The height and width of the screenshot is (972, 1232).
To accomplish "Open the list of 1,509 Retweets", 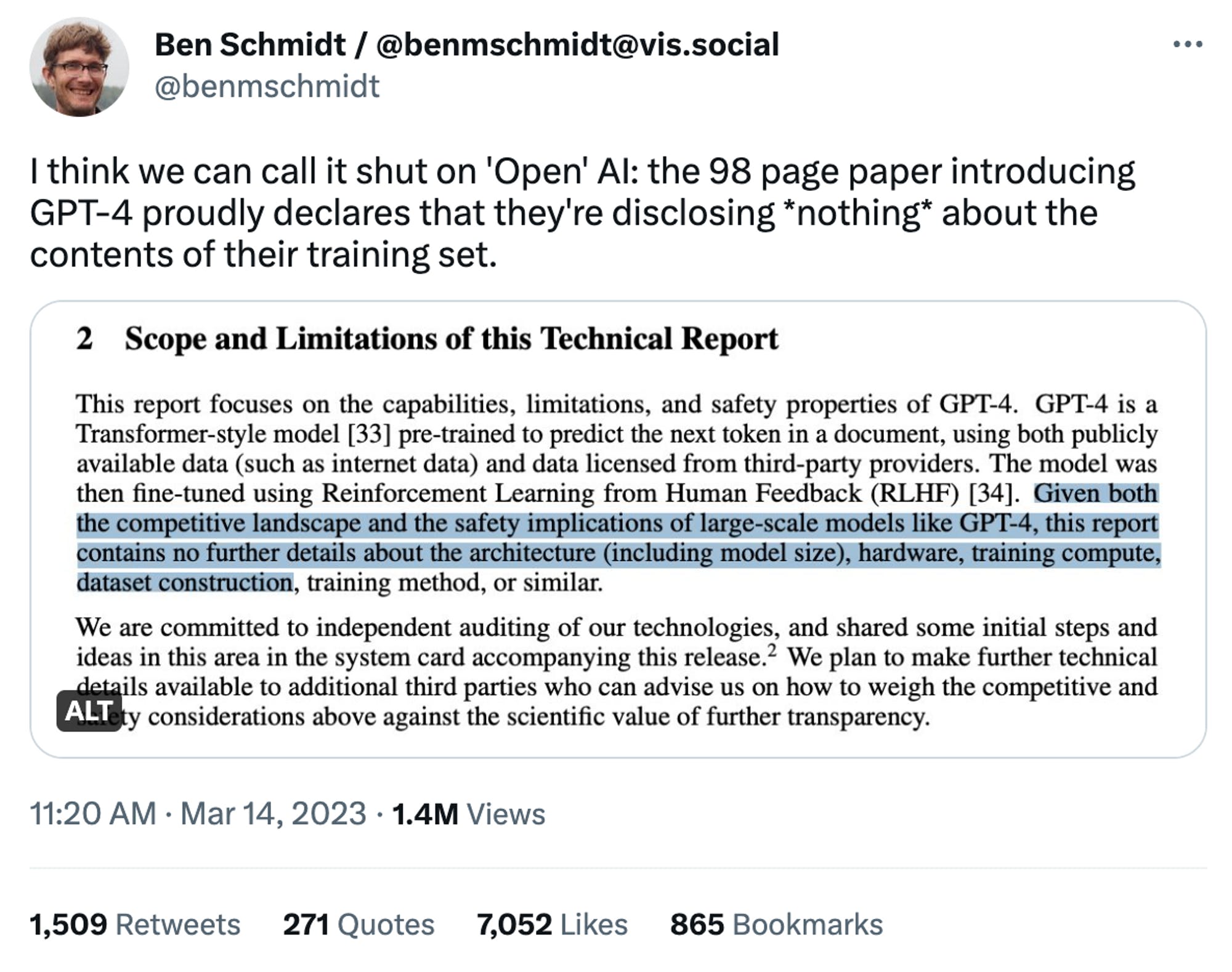I will [135, 924].
